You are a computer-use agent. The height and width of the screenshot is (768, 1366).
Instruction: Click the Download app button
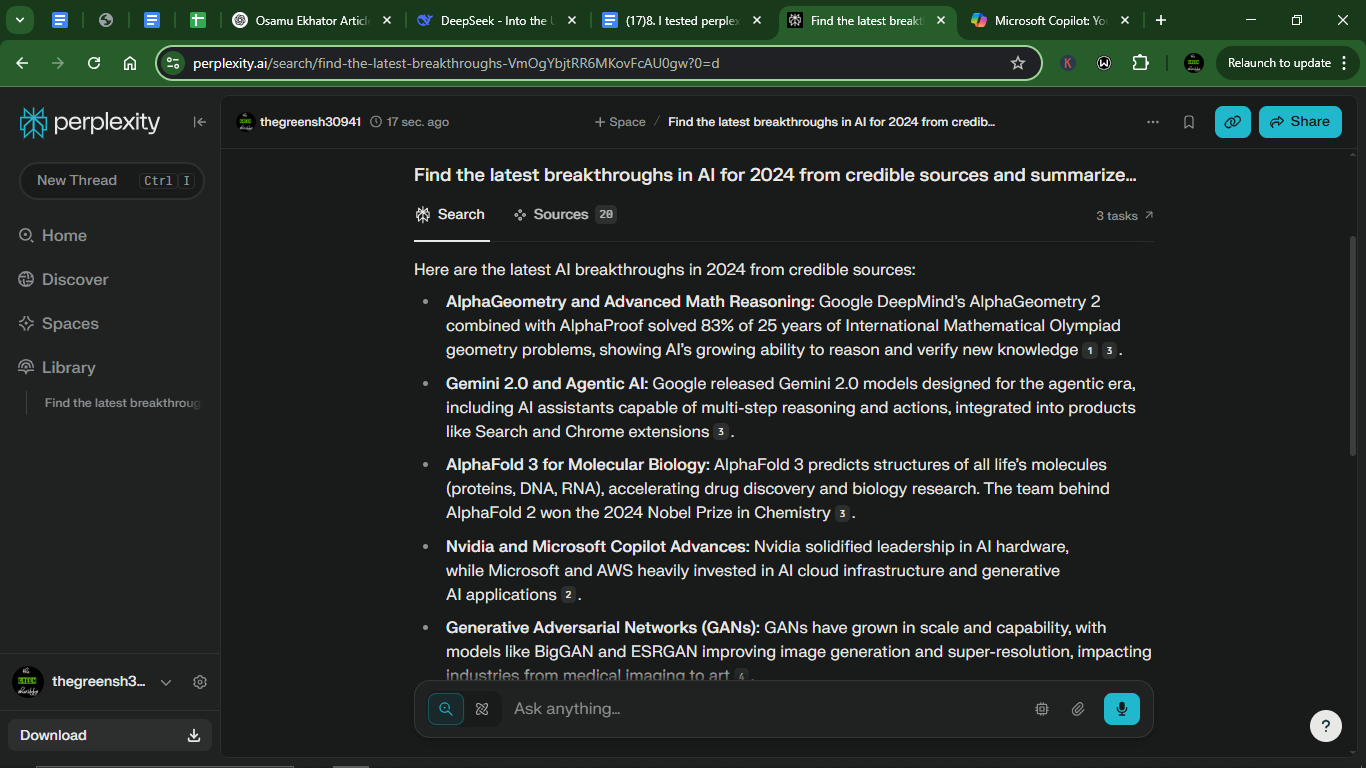pyautogui.click(x=110, y=735)
